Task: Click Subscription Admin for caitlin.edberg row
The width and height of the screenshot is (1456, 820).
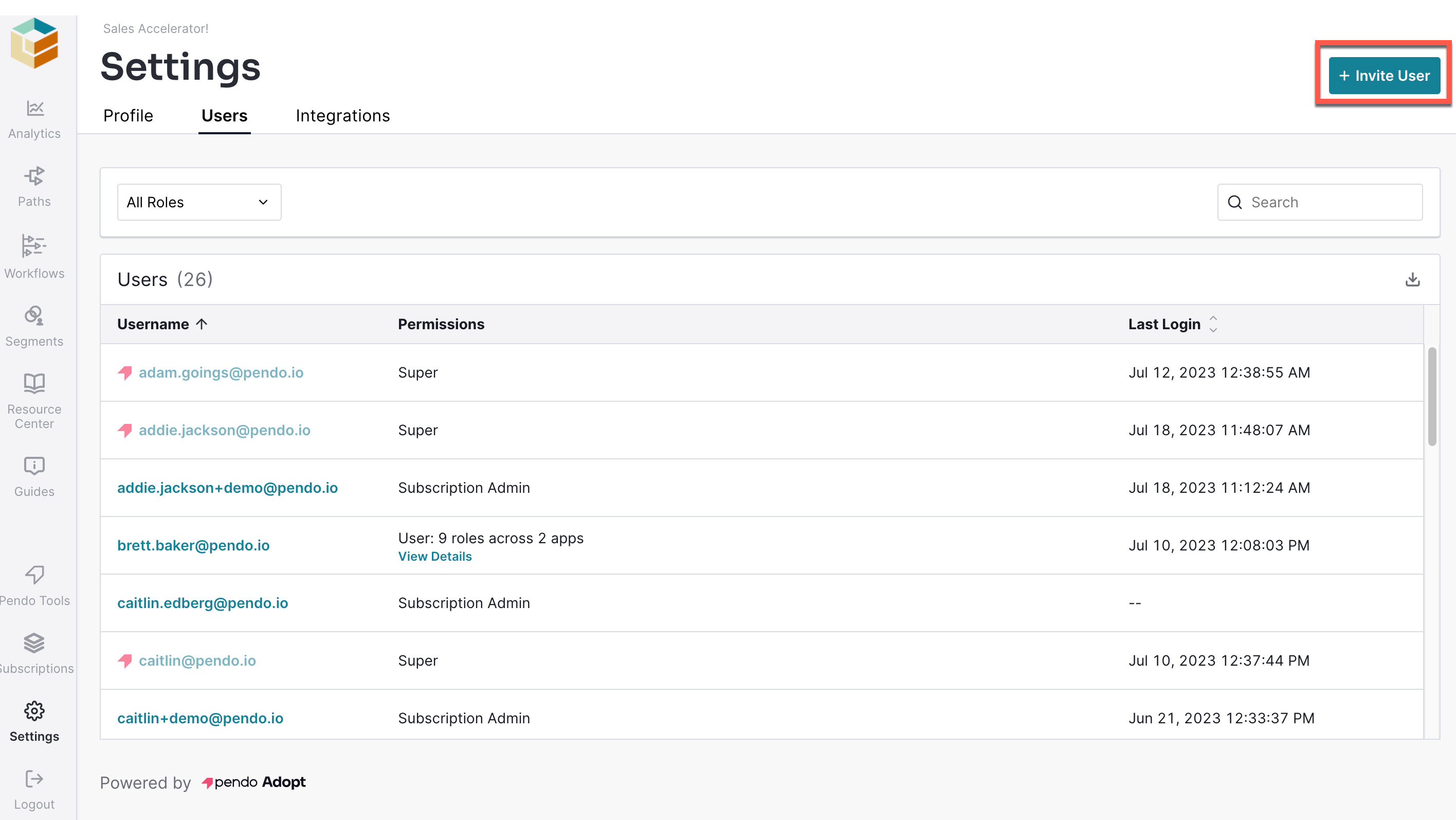Action: coord(464,603)
